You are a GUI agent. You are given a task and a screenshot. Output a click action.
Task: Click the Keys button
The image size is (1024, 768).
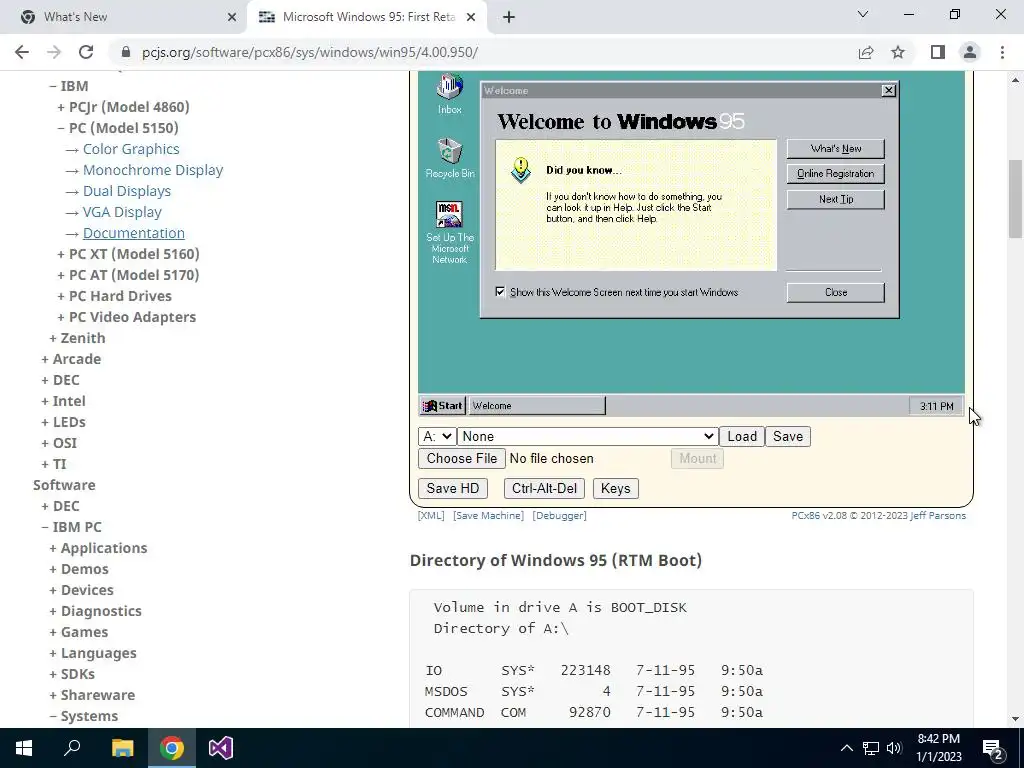[x=615, y=488]
